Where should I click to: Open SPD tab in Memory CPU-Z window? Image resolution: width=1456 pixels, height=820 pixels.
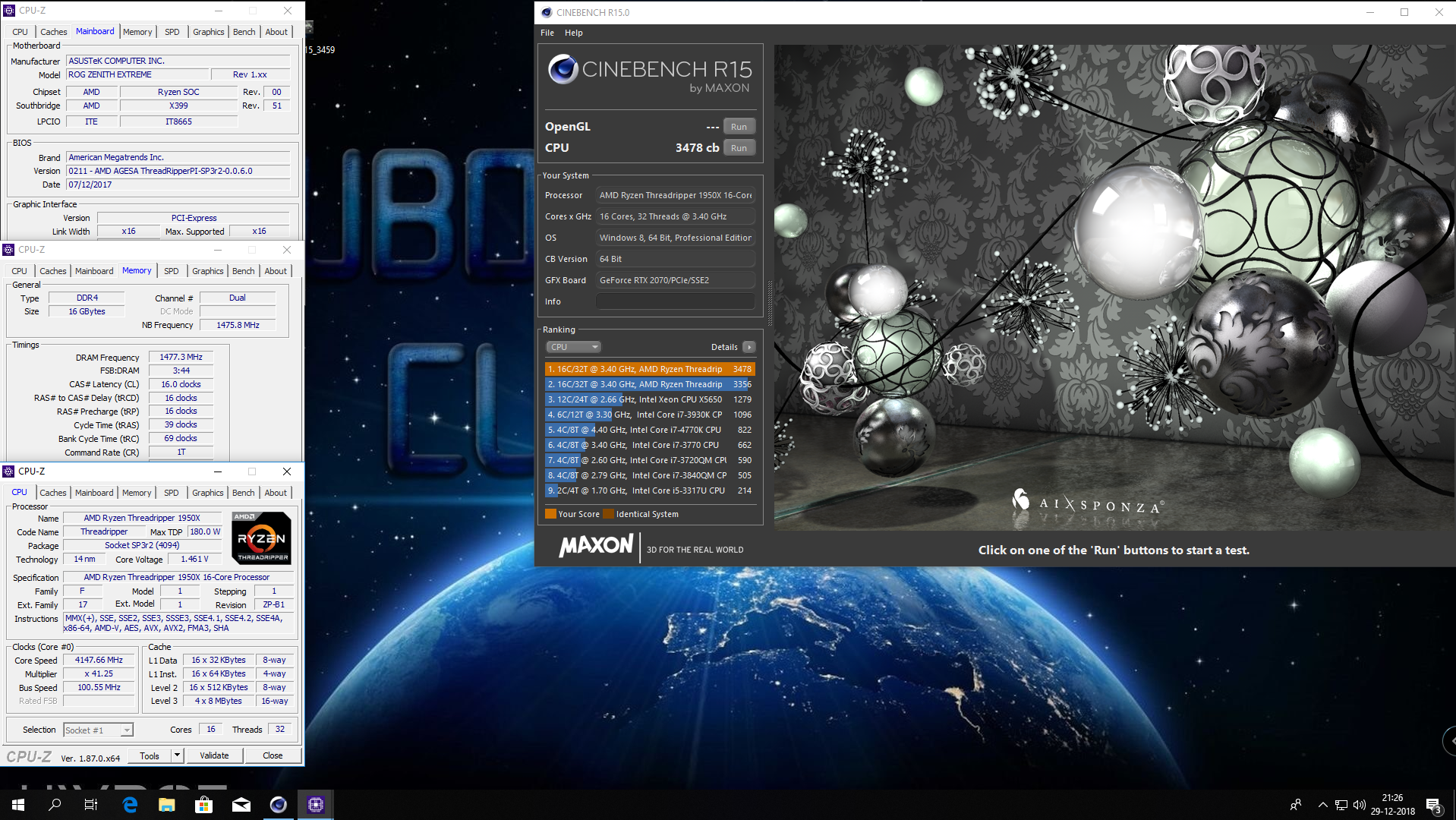(172, 271)
